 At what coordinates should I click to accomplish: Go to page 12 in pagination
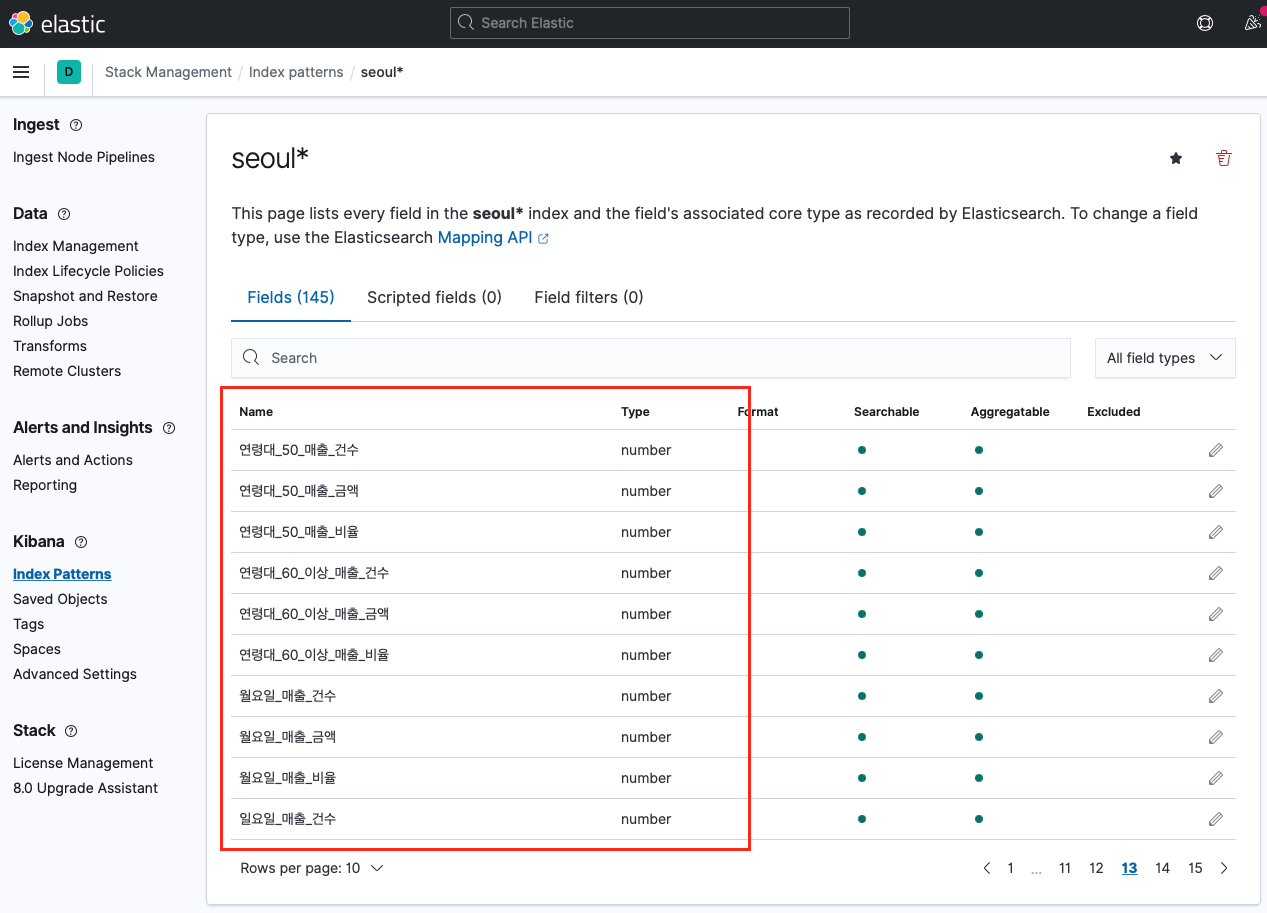click(1097, 868)
